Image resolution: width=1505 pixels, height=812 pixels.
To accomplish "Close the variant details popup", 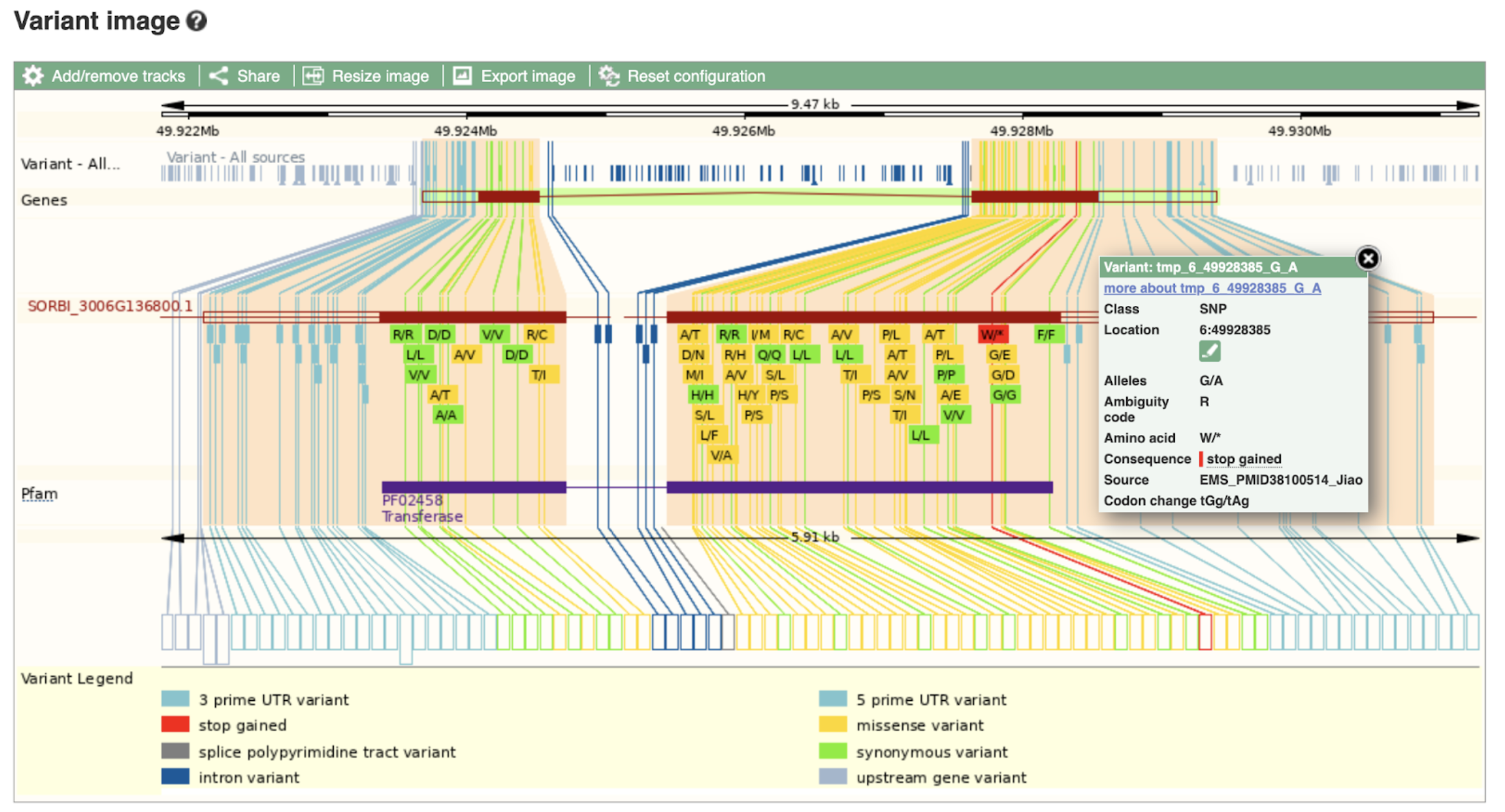I will [1367, 259].
